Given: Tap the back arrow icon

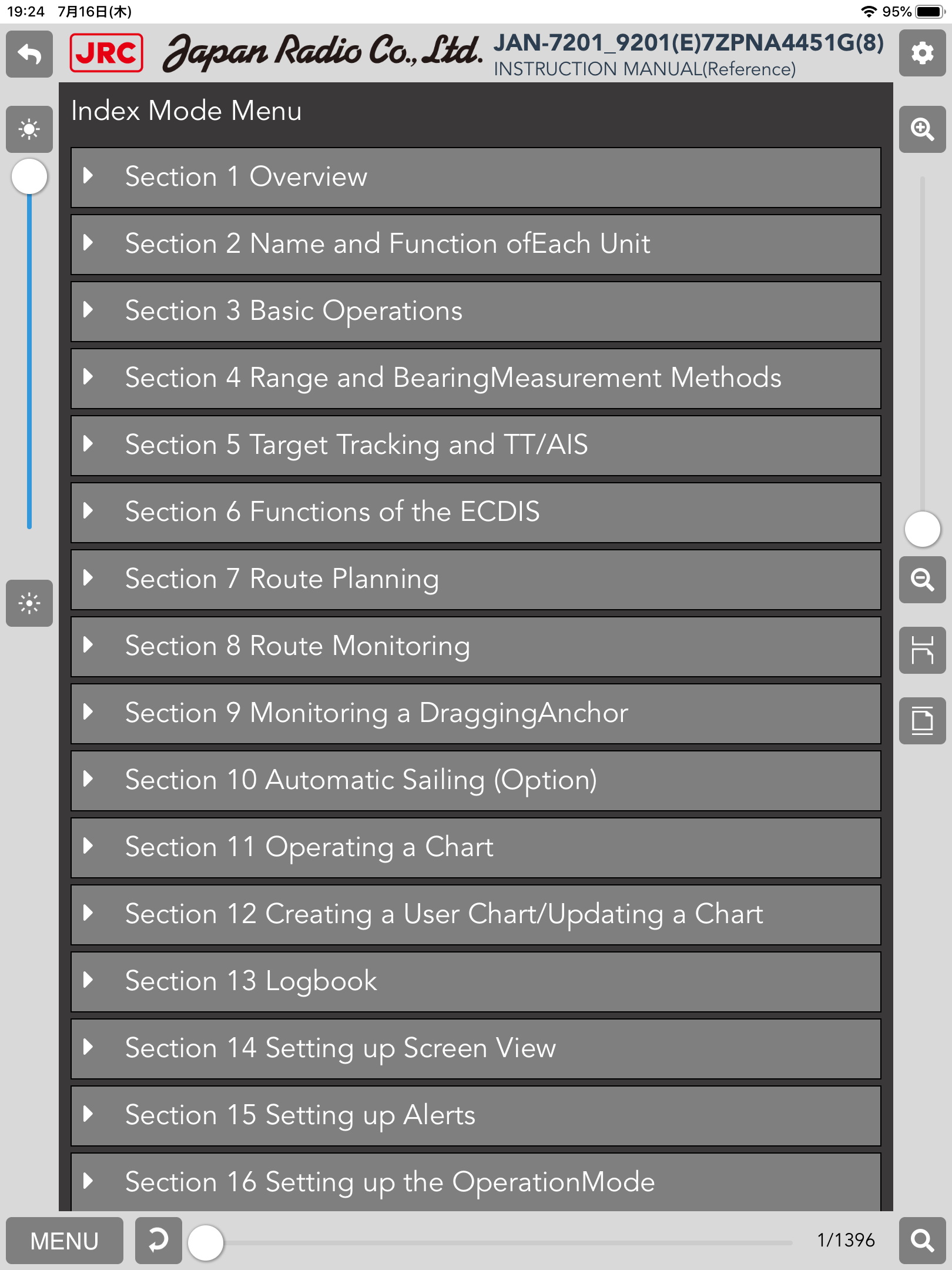Looking at the screenshot, I should pos(29,54).
